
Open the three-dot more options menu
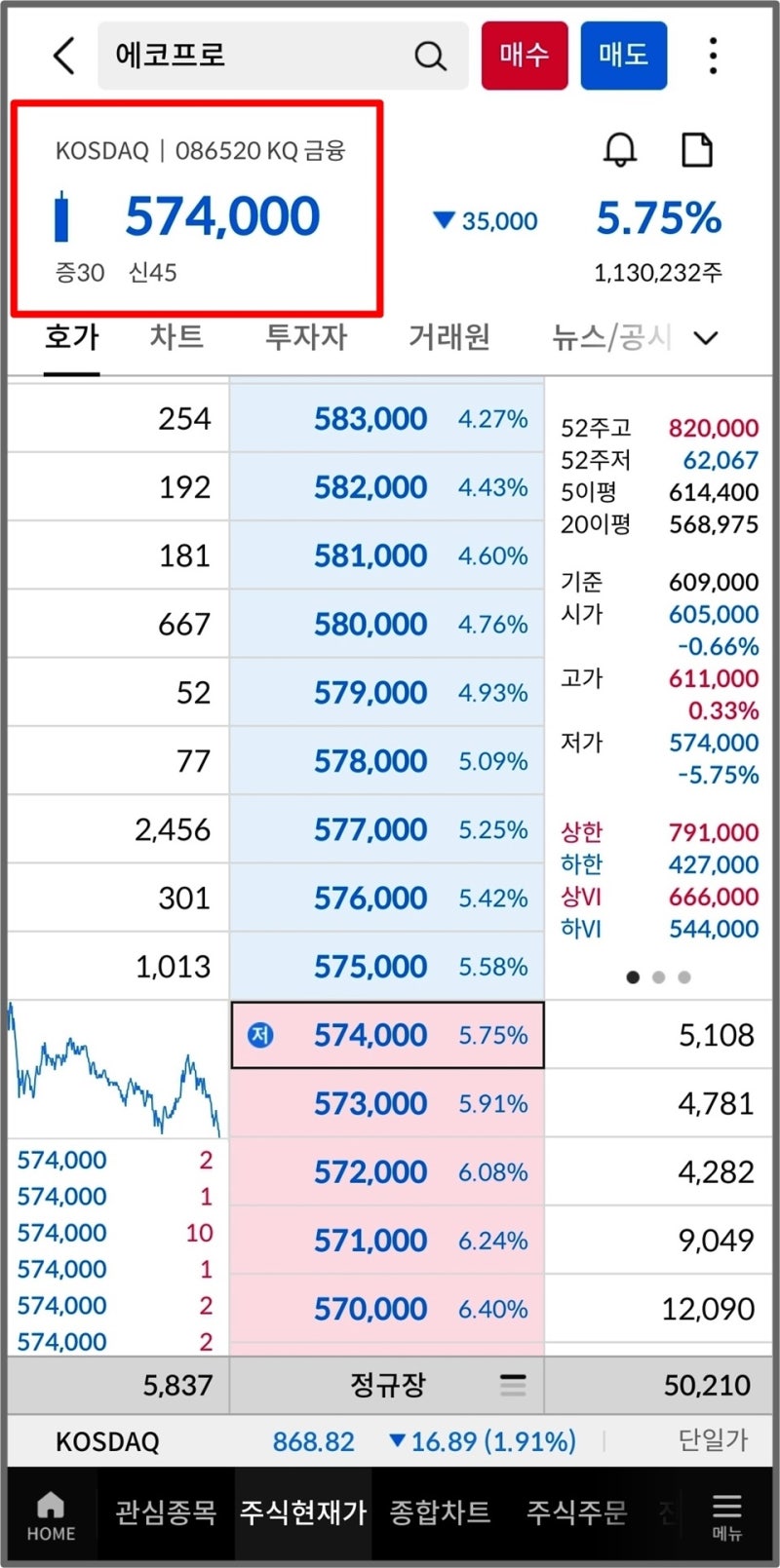(x=714, y=57)
